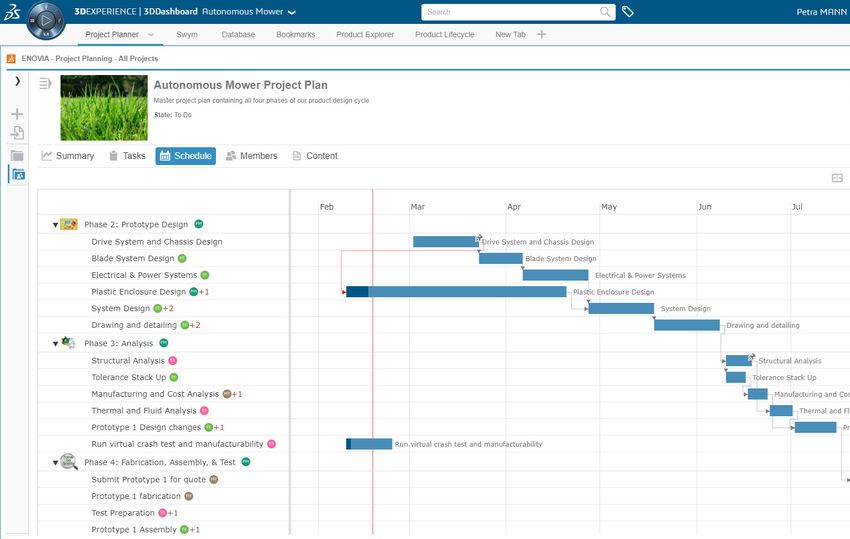Image resolution: width=850 pixels, height=539 pixels.
Task: Click Phase 3 Analysis icon
Action: coord(69,343)
